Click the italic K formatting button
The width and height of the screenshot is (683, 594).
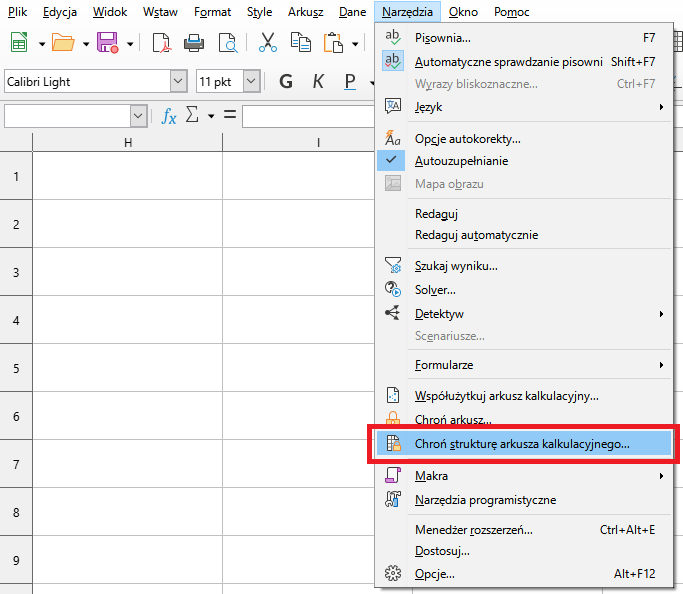point(318,82)
